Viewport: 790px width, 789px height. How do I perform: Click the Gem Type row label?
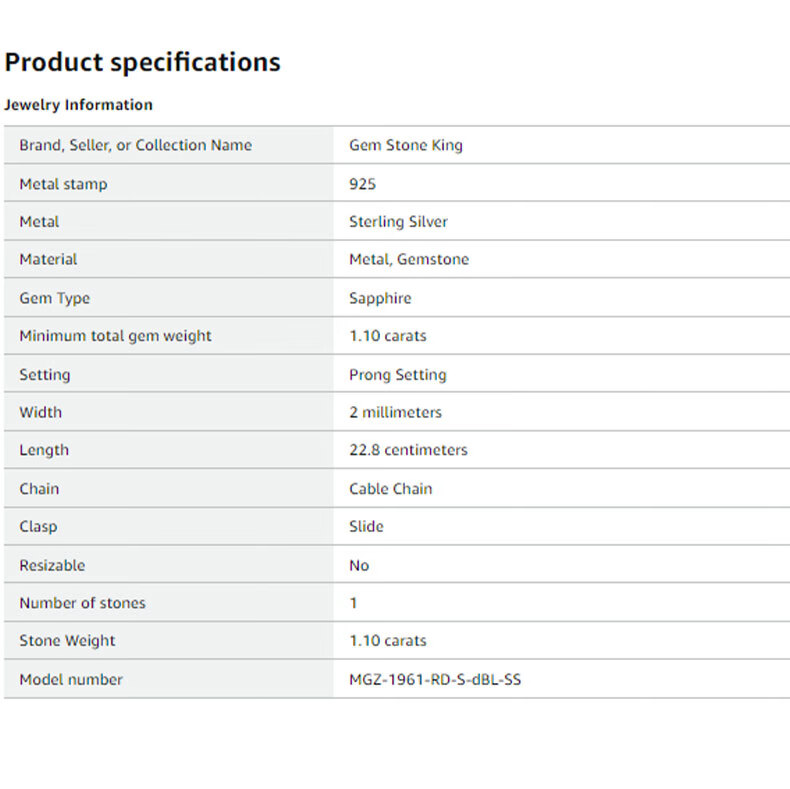54,298
